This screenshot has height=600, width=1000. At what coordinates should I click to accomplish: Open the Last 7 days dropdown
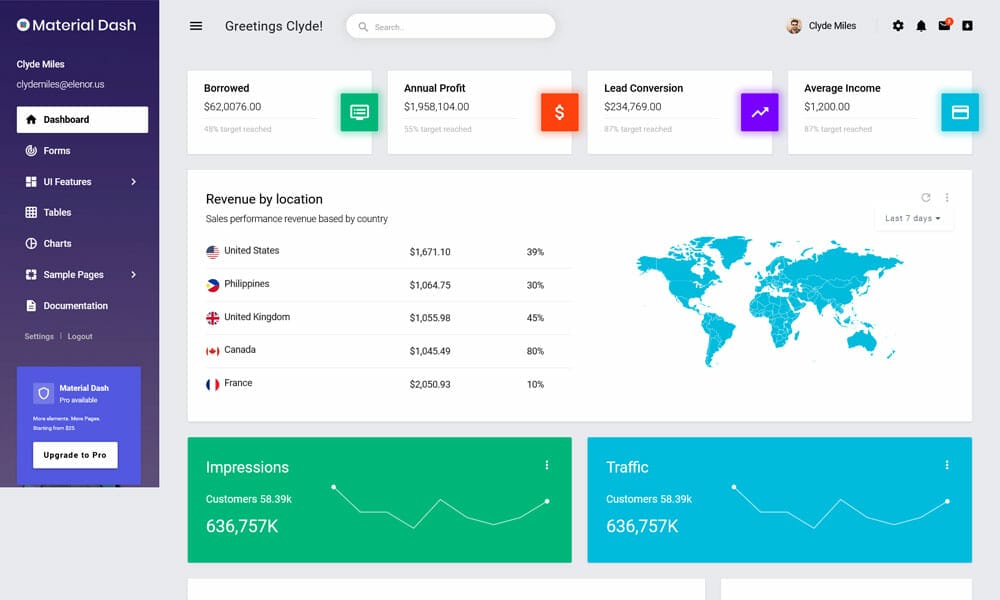tap(913, 219)
